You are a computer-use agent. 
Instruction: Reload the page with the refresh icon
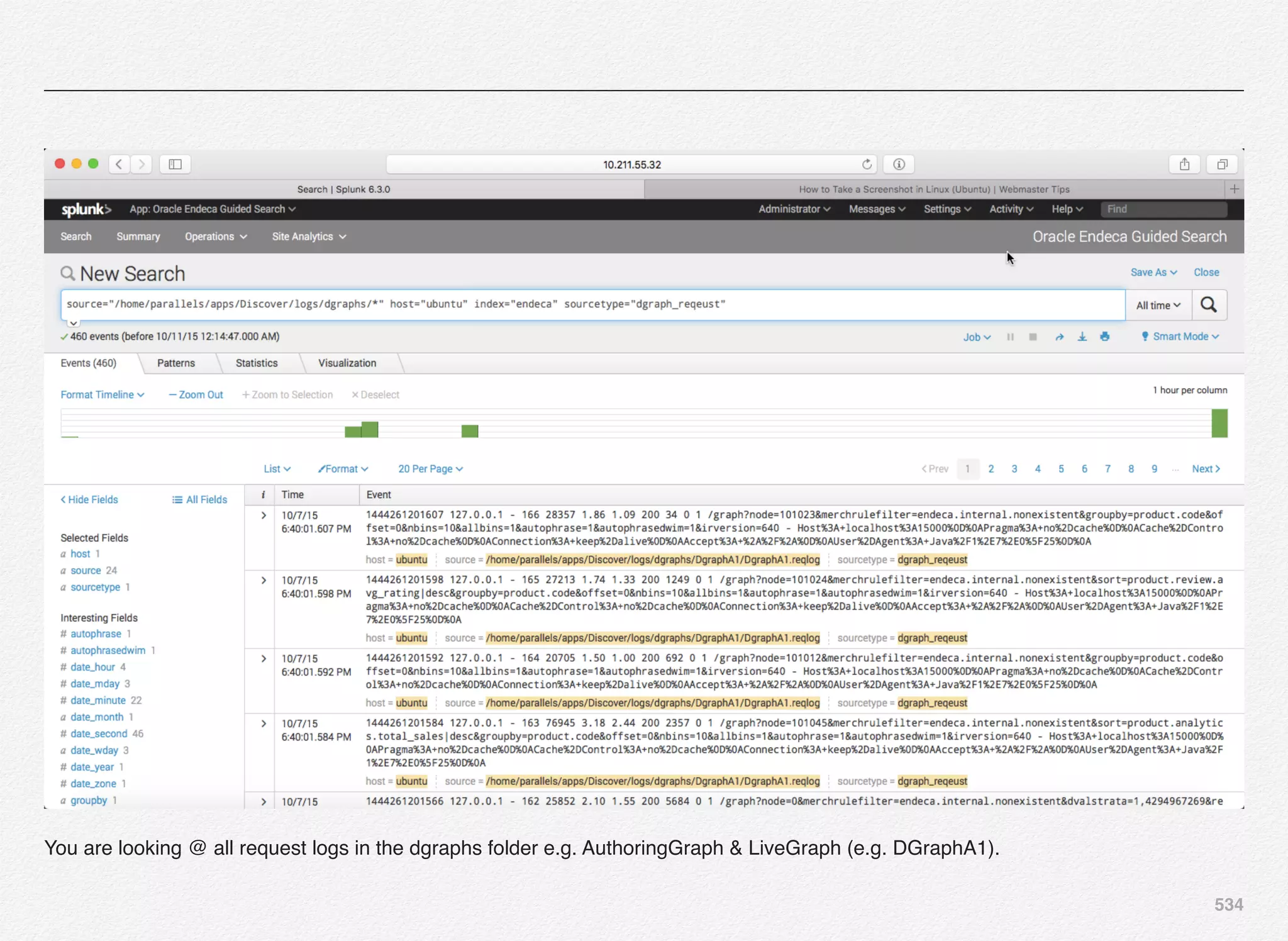tap(867, 164)
